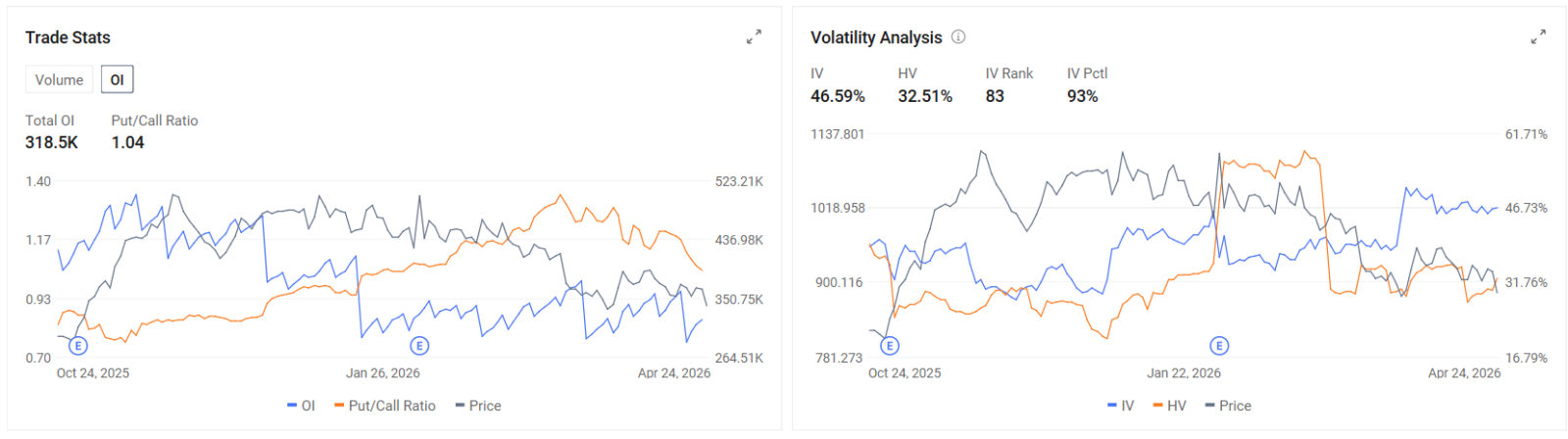Screen dimensions: 1568x439
Task: Toggle Price series in Trade Stats legend
Action: [478, 406]
